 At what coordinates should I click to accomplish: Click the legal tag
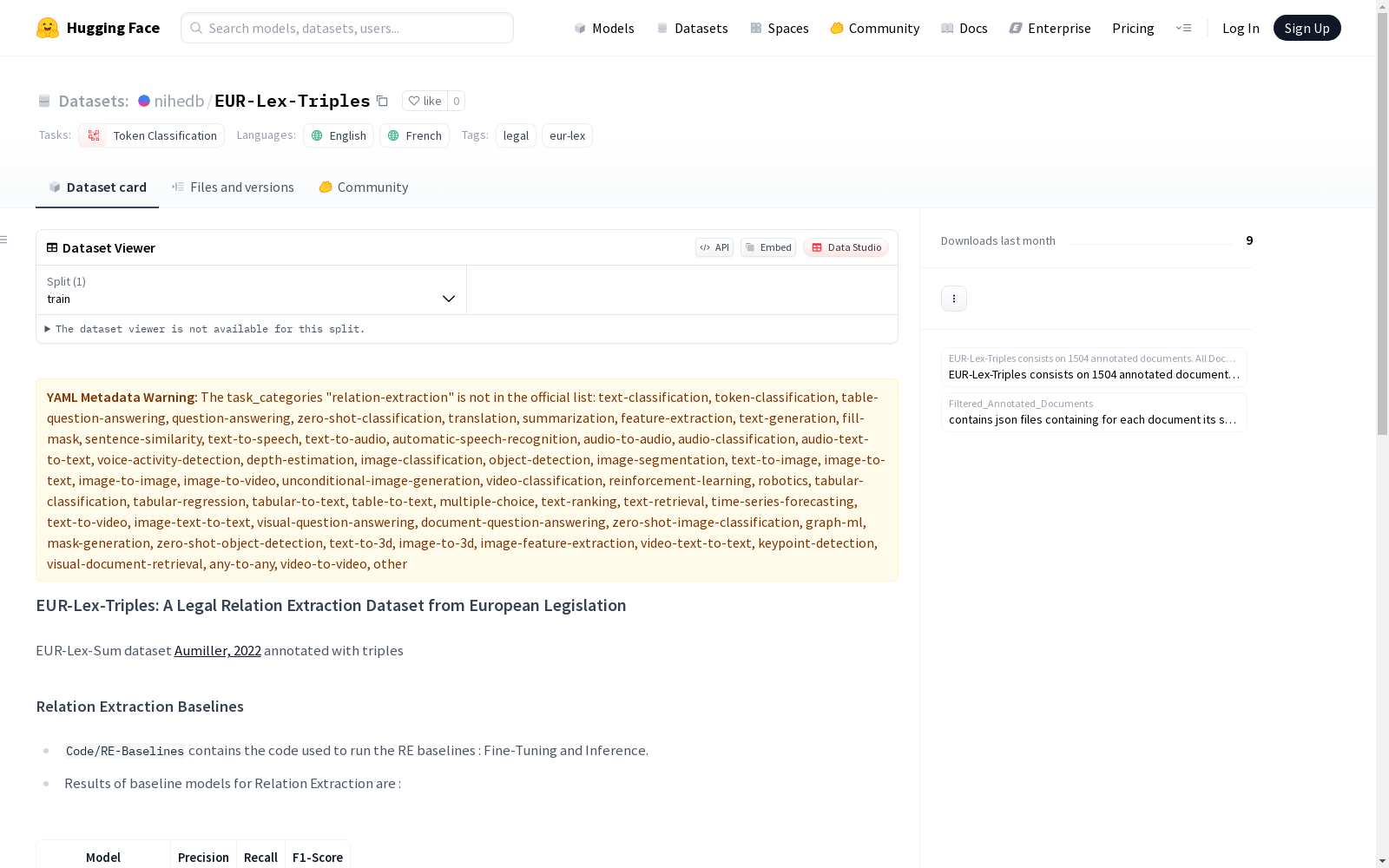[516, 135]
